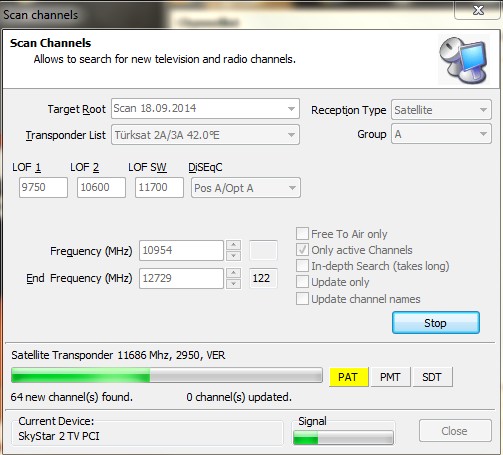Image resolution: width=503 pixels, height=455 pixels.
Task: Toggle Only active Channels checkbox
Action: coord(302,250)
